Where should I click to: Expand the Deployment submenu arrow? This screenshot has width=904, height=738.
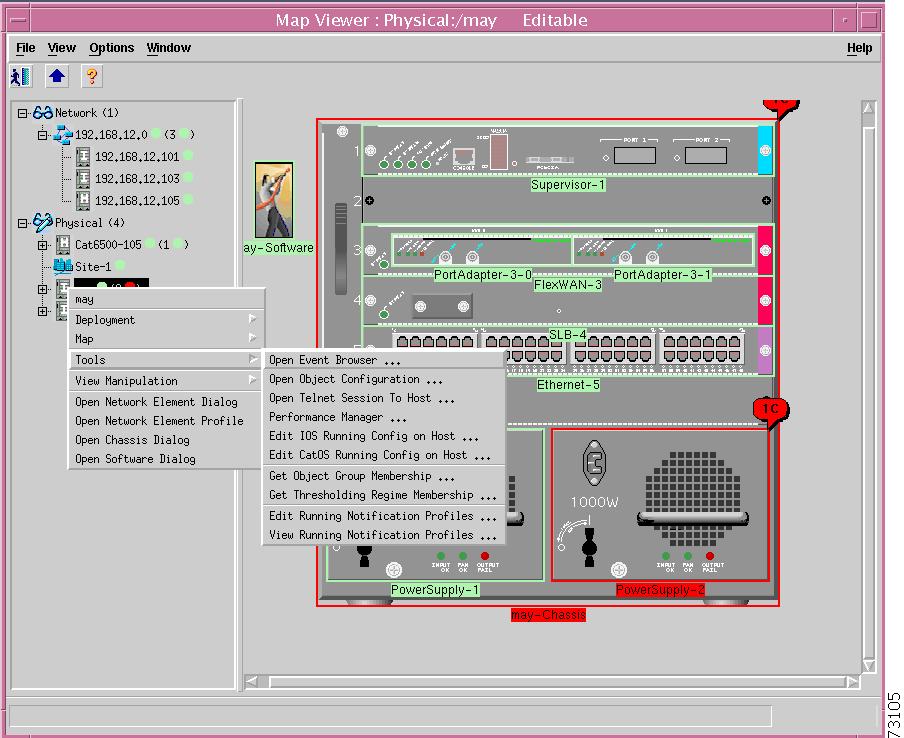click(253, 318)
